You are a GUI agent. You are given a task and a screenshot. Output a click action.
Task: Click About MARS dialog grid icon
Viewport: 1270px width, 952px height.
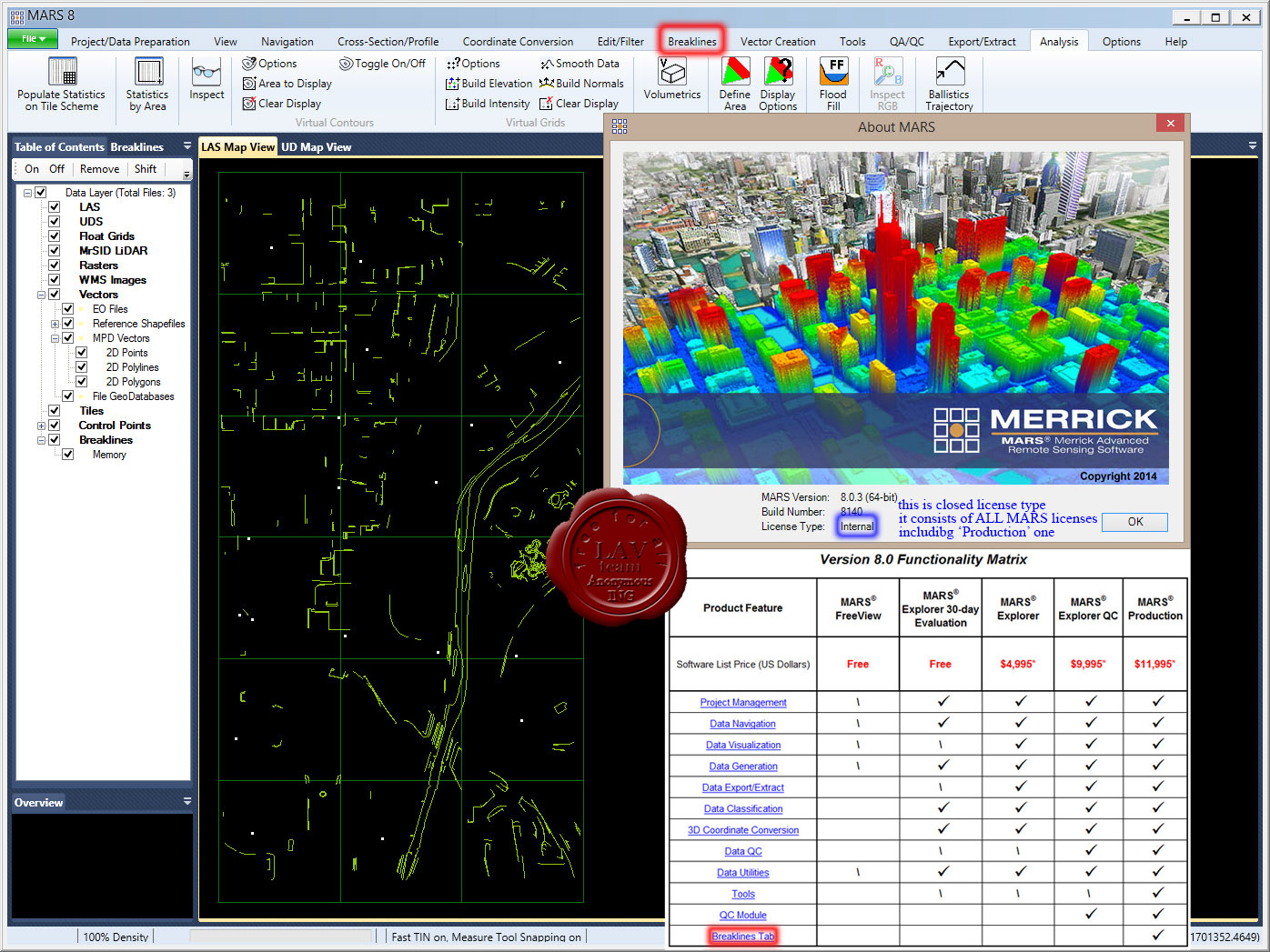click(620, 126)
